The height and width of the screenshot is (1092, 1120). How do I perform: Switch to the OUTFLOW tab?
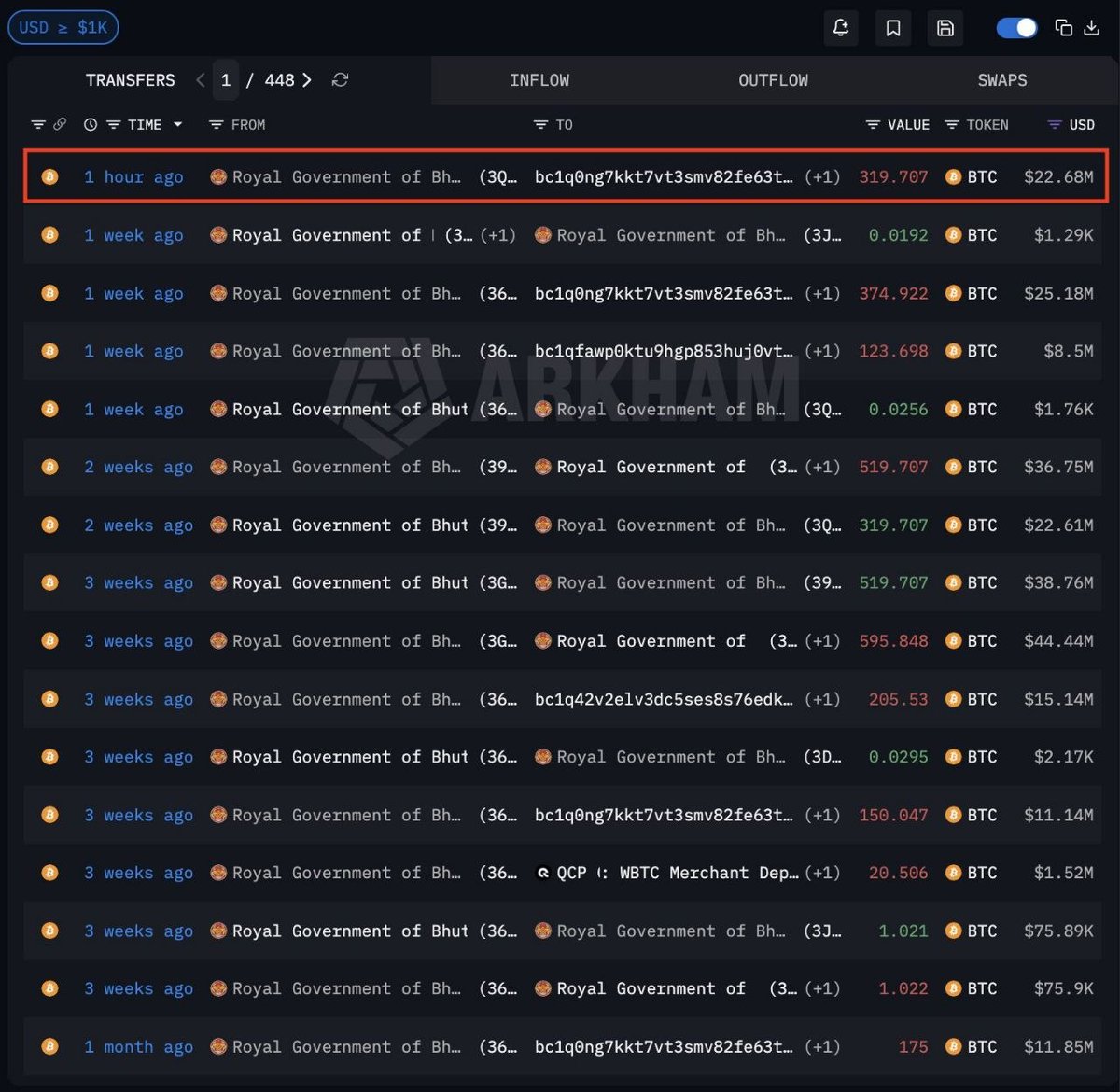point(773,80)
